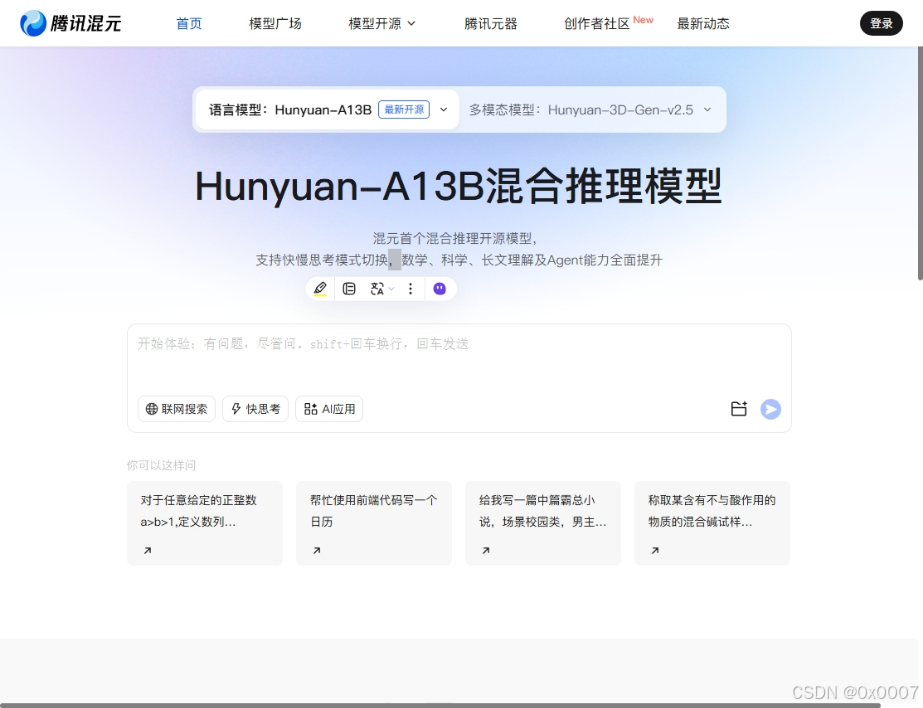923x708 pixels.
Task: Open the 模型开源 navigation dropdown
Action: (x=383, y=22)
